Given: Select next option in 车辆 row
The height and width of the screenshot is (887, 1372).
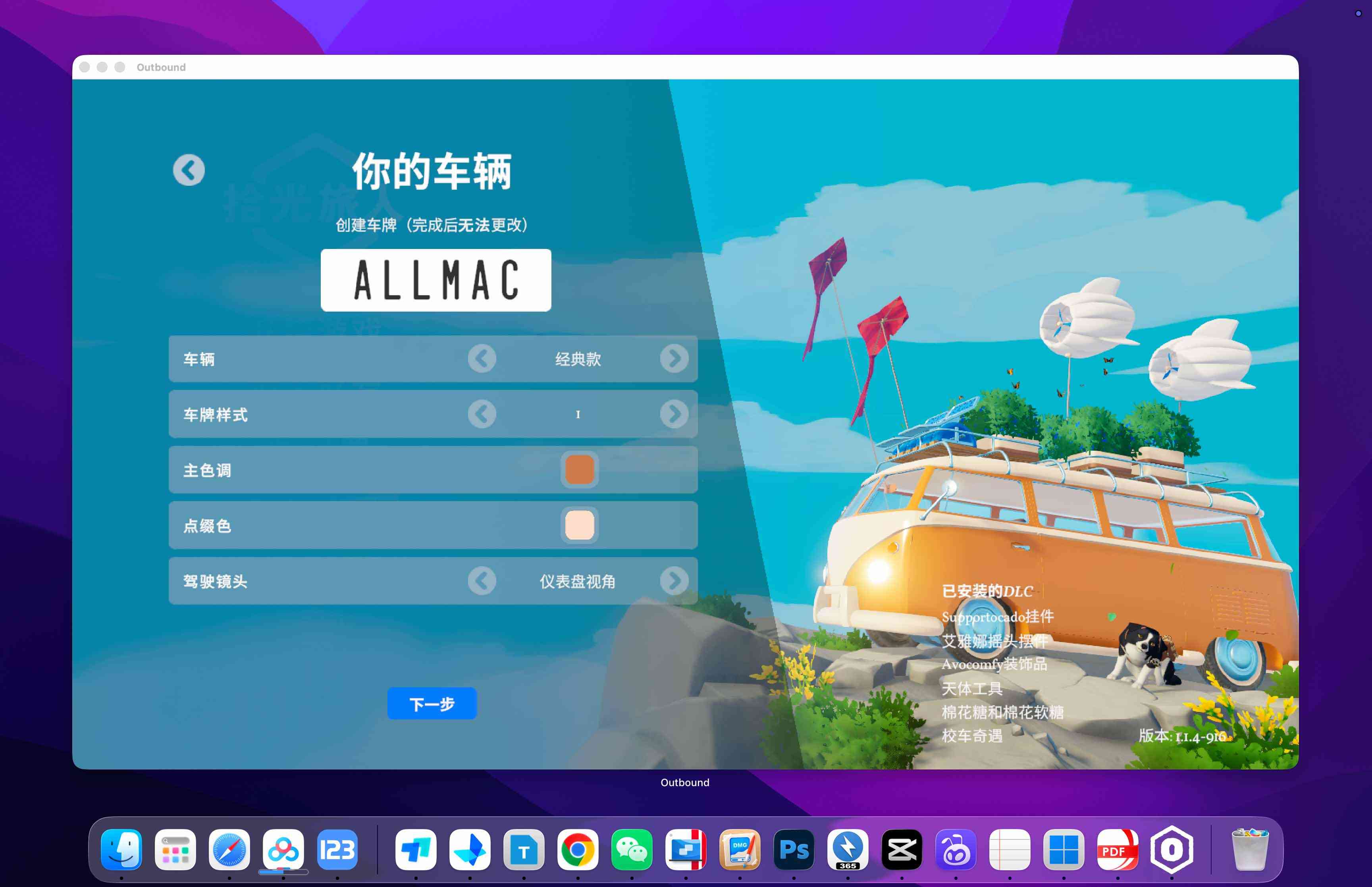Looking at the screenshot, I should pos(674,359).
